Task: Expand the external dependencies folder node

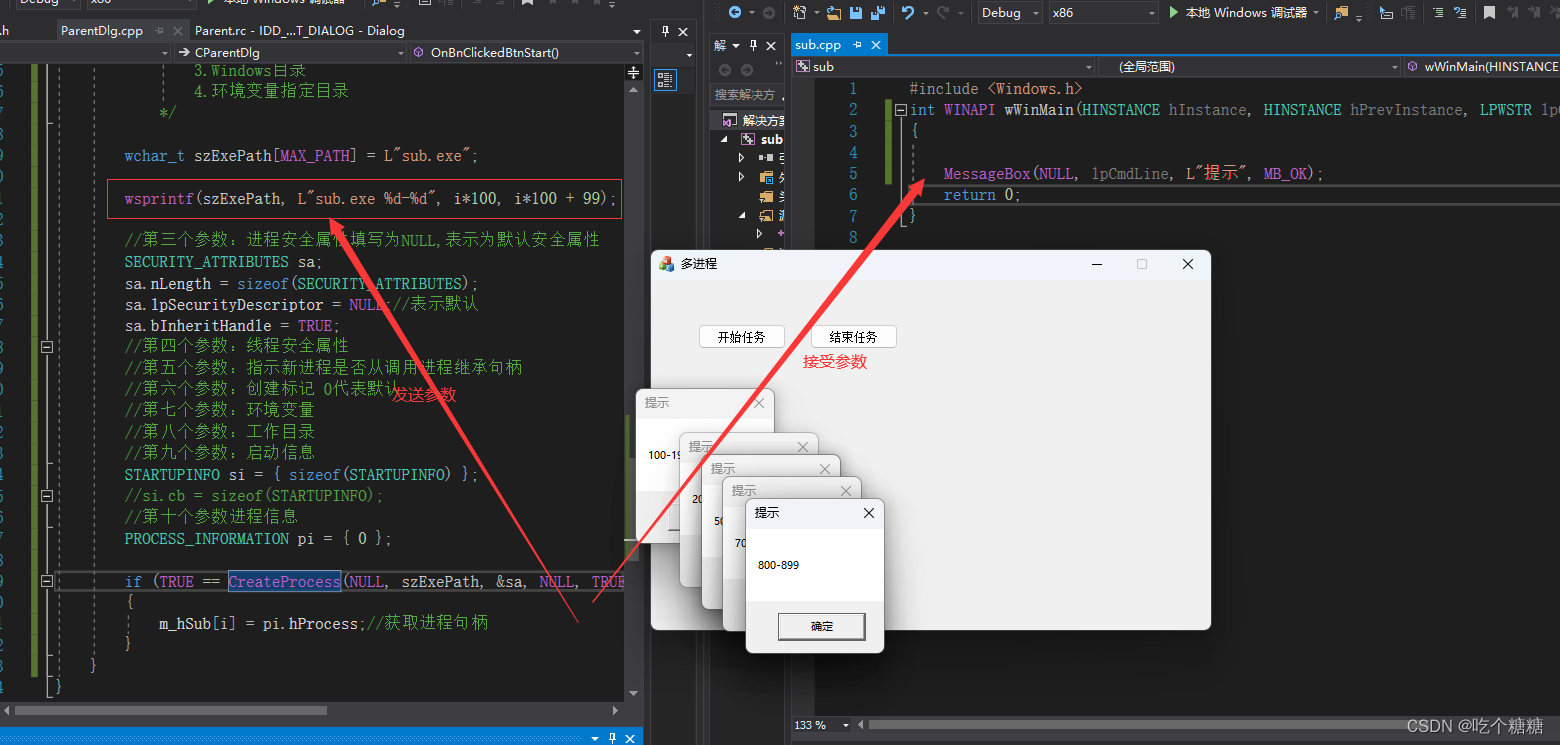Action: pos(741,177)
